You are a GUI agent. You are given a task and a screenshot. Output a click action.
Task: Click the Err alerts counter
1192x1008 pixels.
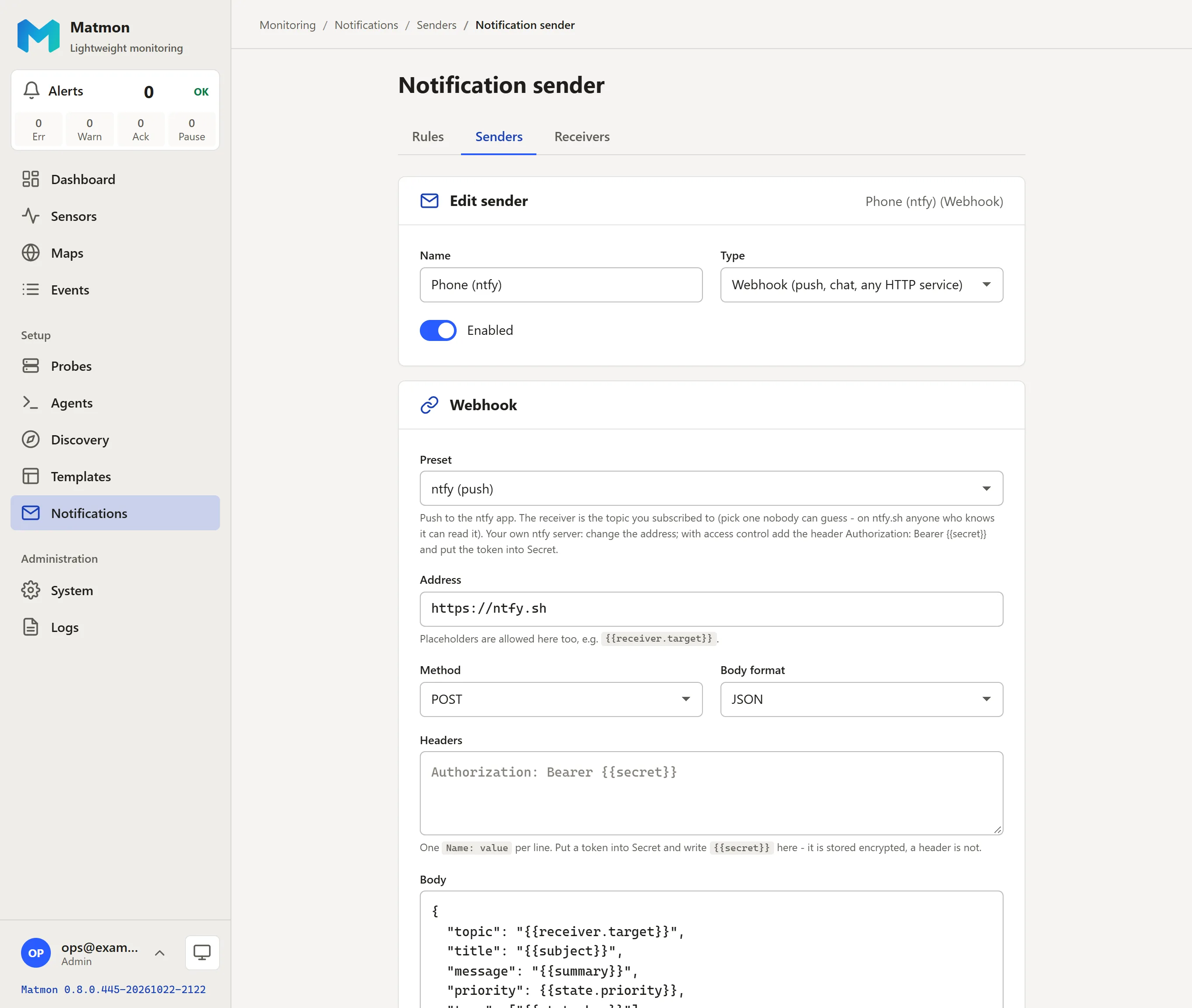(x=38, y=129)
